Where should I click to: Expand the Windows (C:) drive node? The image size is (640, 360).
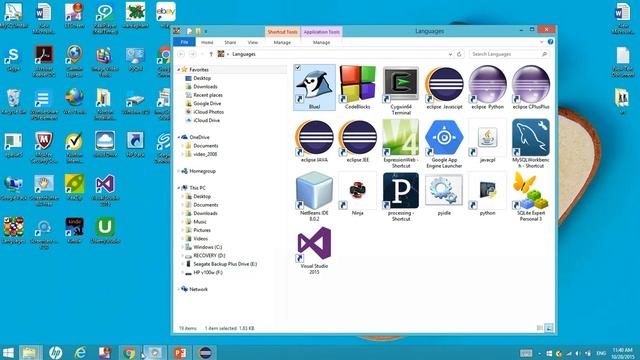[x=182, y=247]
